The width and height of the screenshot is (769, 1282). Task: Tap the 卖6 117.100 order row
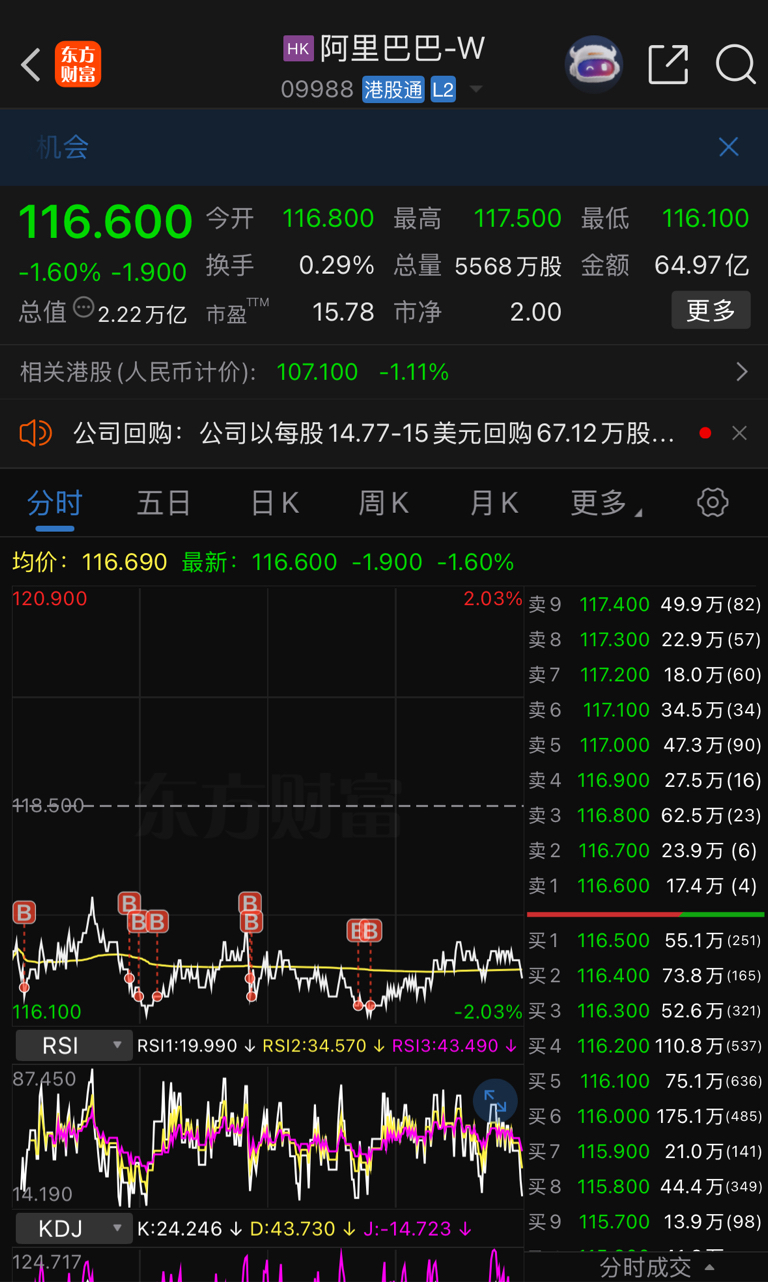645,710
